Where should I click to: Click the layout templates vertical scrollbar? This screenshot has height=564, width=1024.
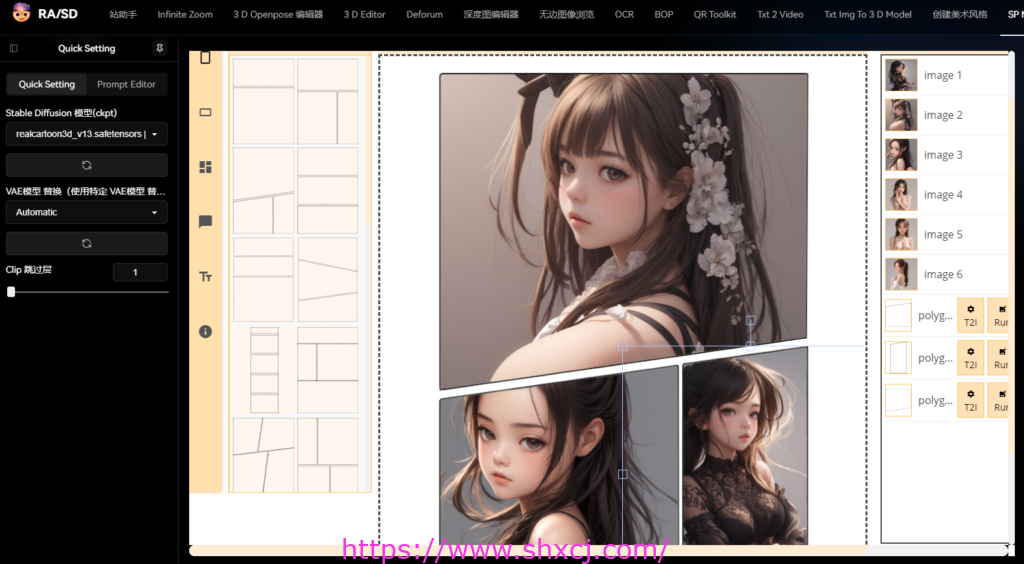(x=367, y=140)
